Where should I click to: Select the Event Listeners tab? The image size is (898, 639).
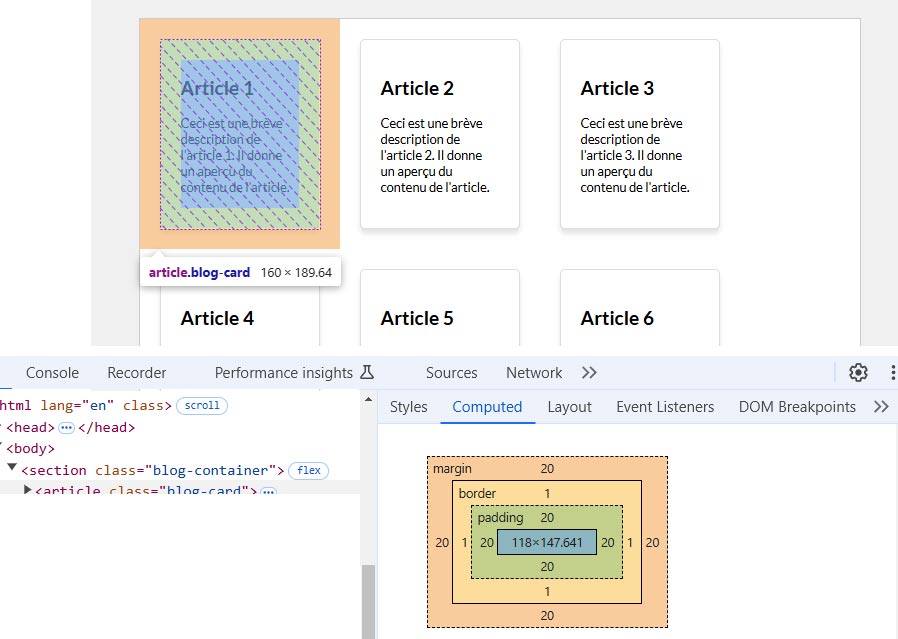[x=665, y=407]
